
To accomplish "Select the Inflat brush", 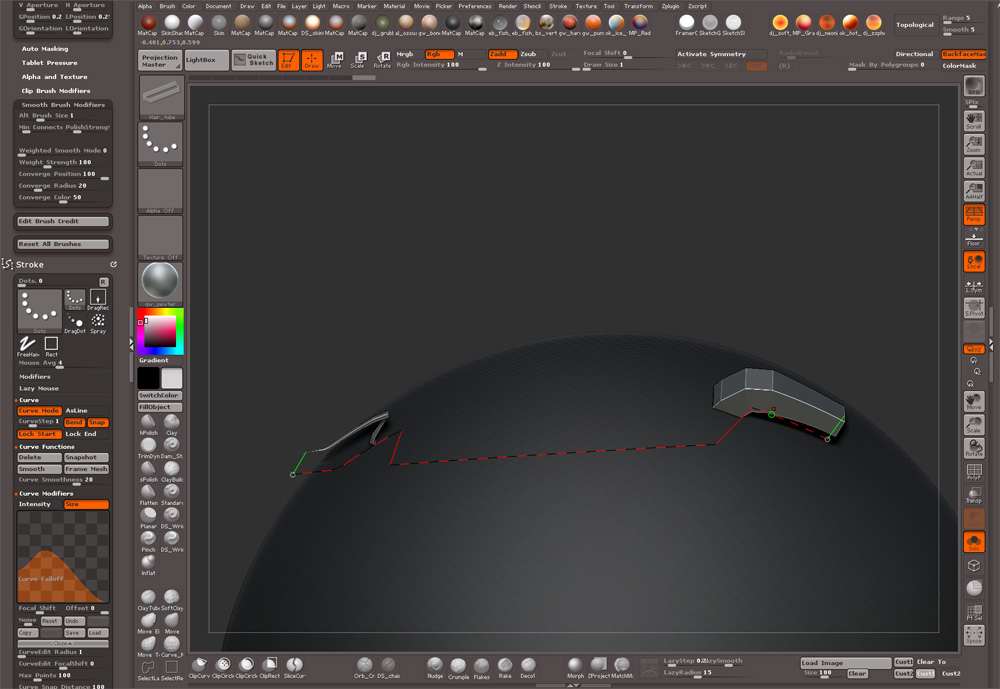I will click(148, 564).
